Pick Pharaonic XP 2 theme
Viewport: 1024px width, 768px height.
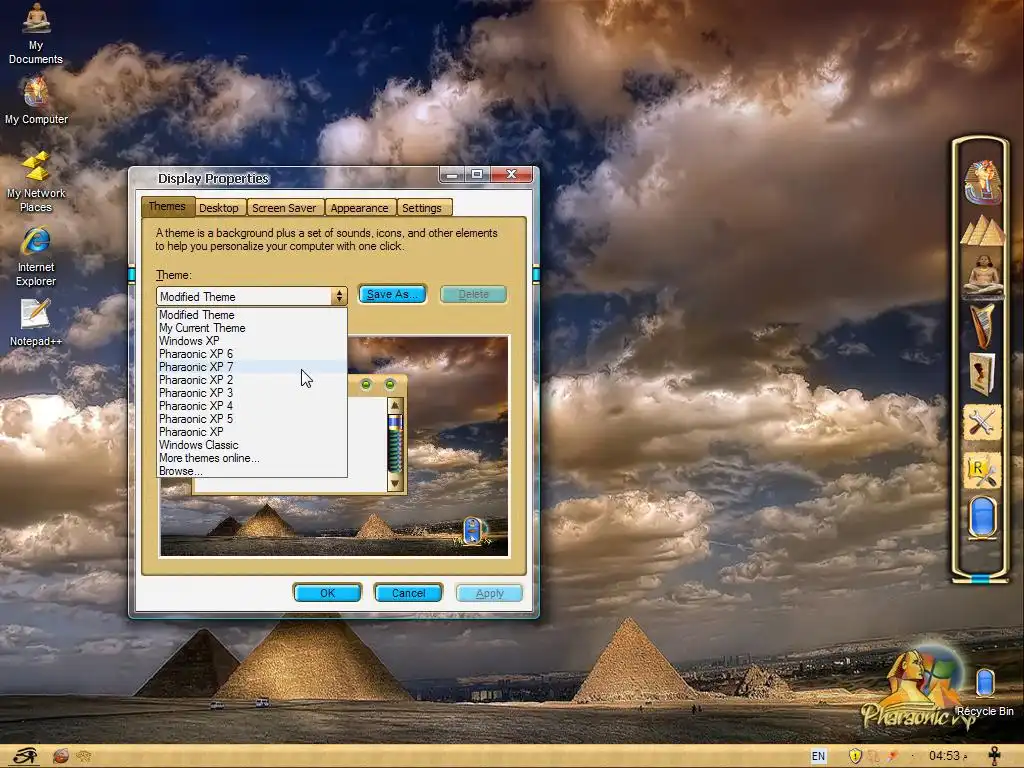click(x=252, y=380)
